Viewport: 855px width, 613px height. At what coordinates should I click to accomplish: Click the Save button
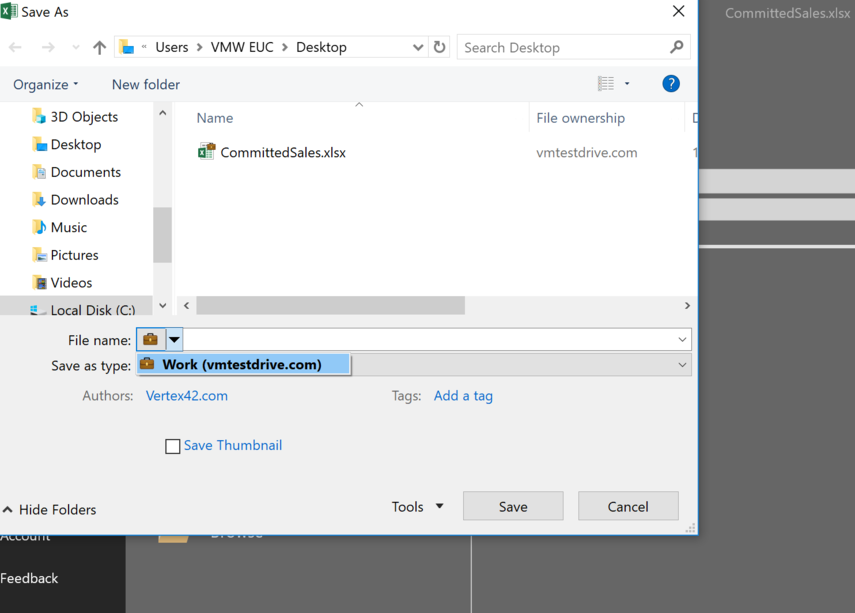(513, 507)
